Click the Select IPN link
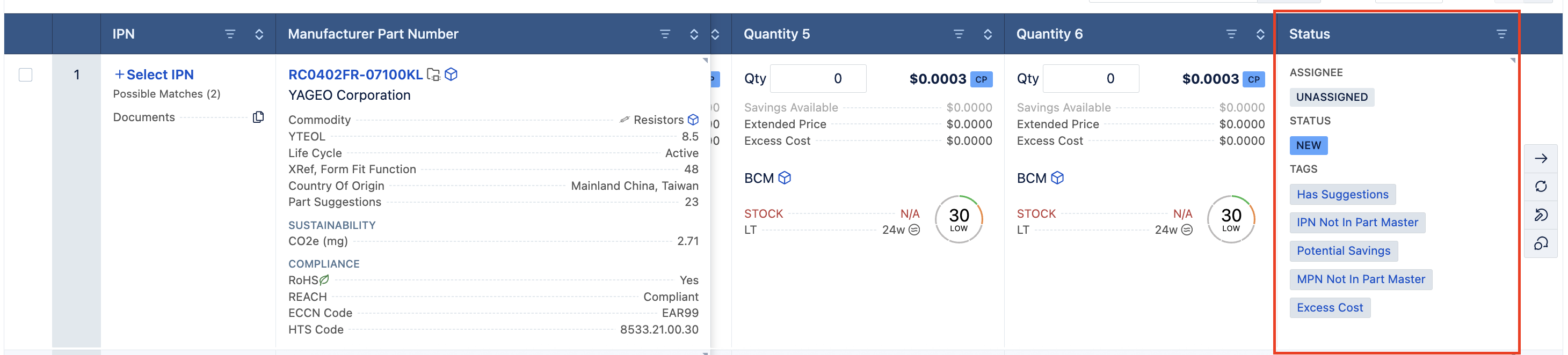The height and width of the screenshot is (355, 1568). click(x=154, y=75)
